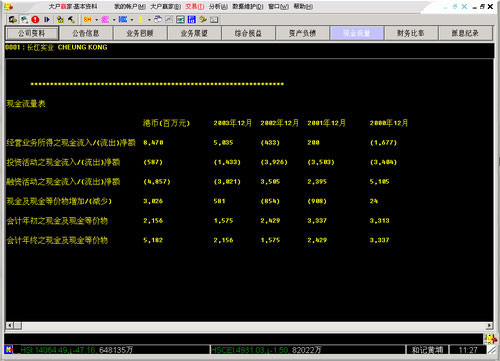This screenshot has height=361, width=500.
Task: Expand the dropdown arrow next to SH
Action: pos(97,20)
